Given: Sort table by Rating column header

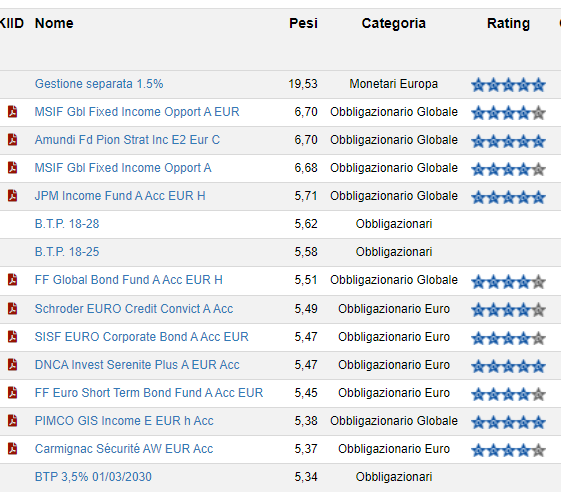Looking at the screenshot, I should point(508,23).
